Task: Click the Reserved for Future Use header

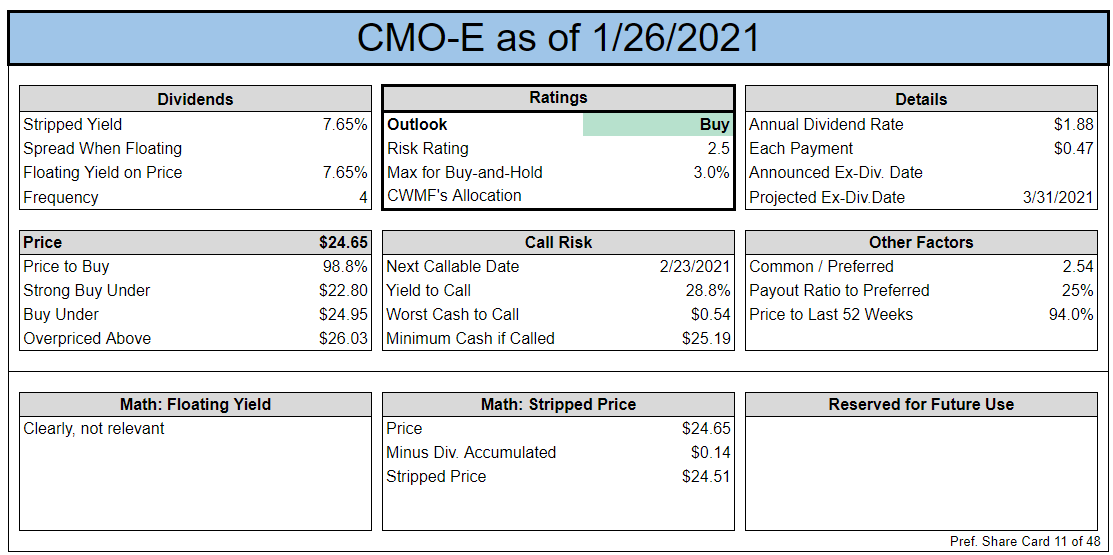Action: [921, 405]
